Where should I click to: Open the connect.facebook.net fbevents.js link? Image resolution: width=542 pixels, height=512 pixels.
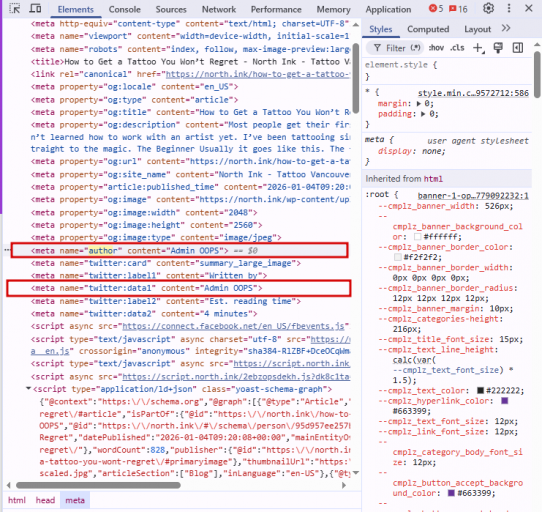point(233,326)
